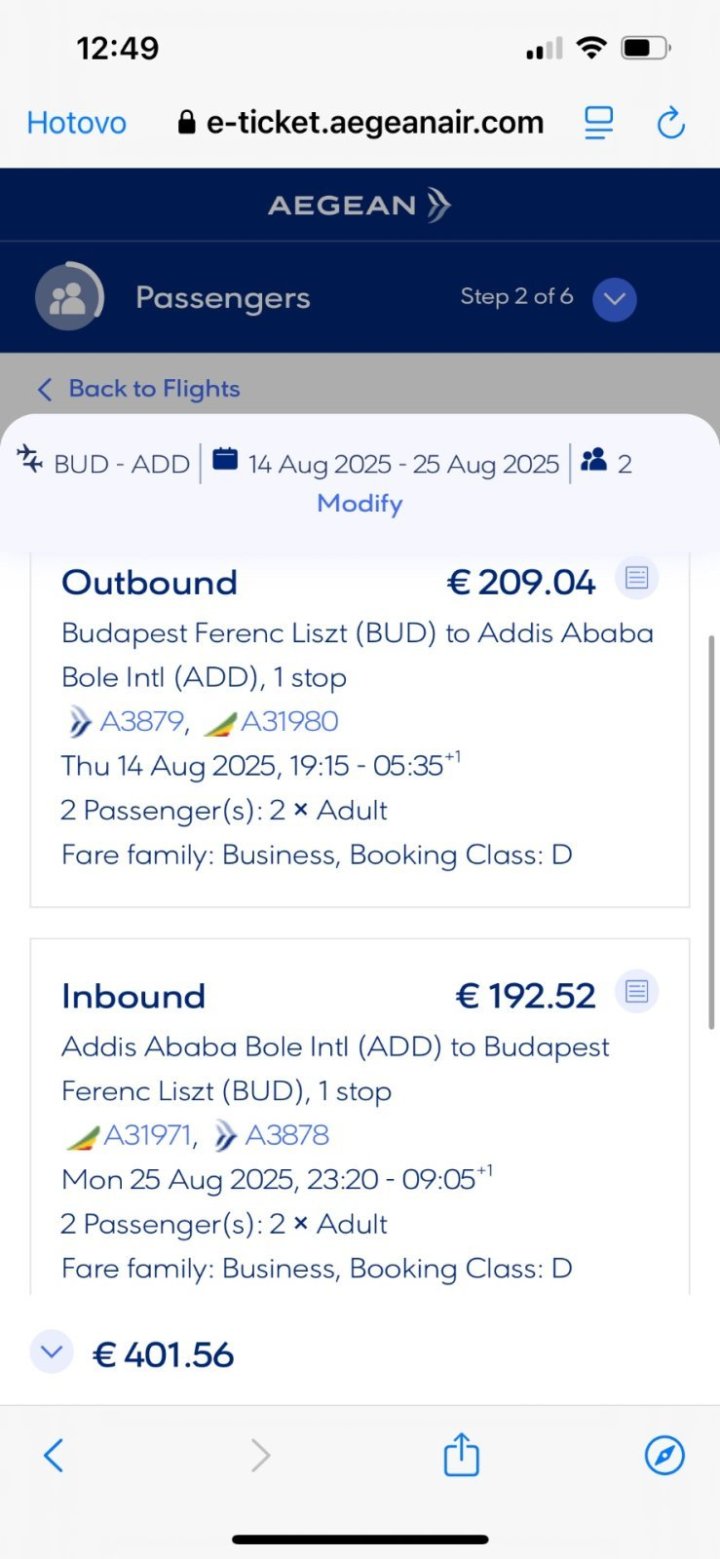The height and width of the screenshot is (1559, 720).
Task: Expand the €401.56 total price details
Action: 51,1353
